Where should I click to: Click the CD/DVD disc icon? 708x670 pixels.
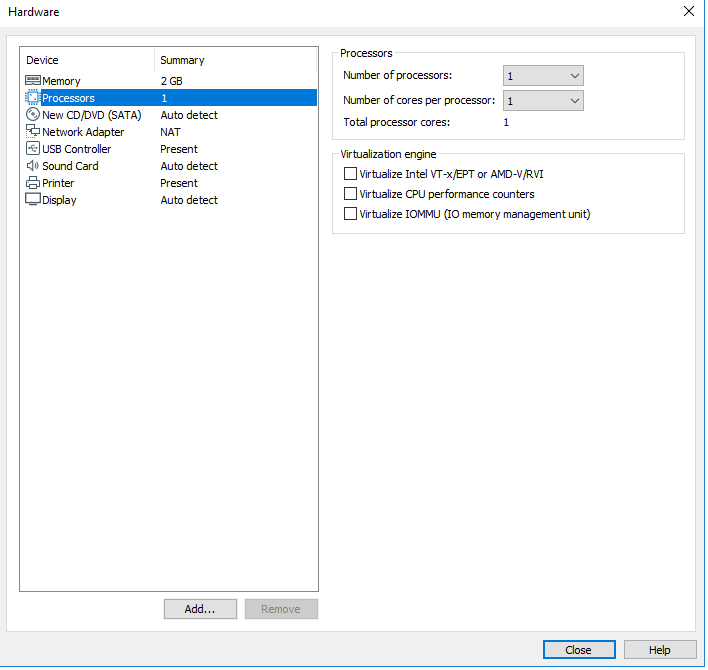(x=33, y=115)
